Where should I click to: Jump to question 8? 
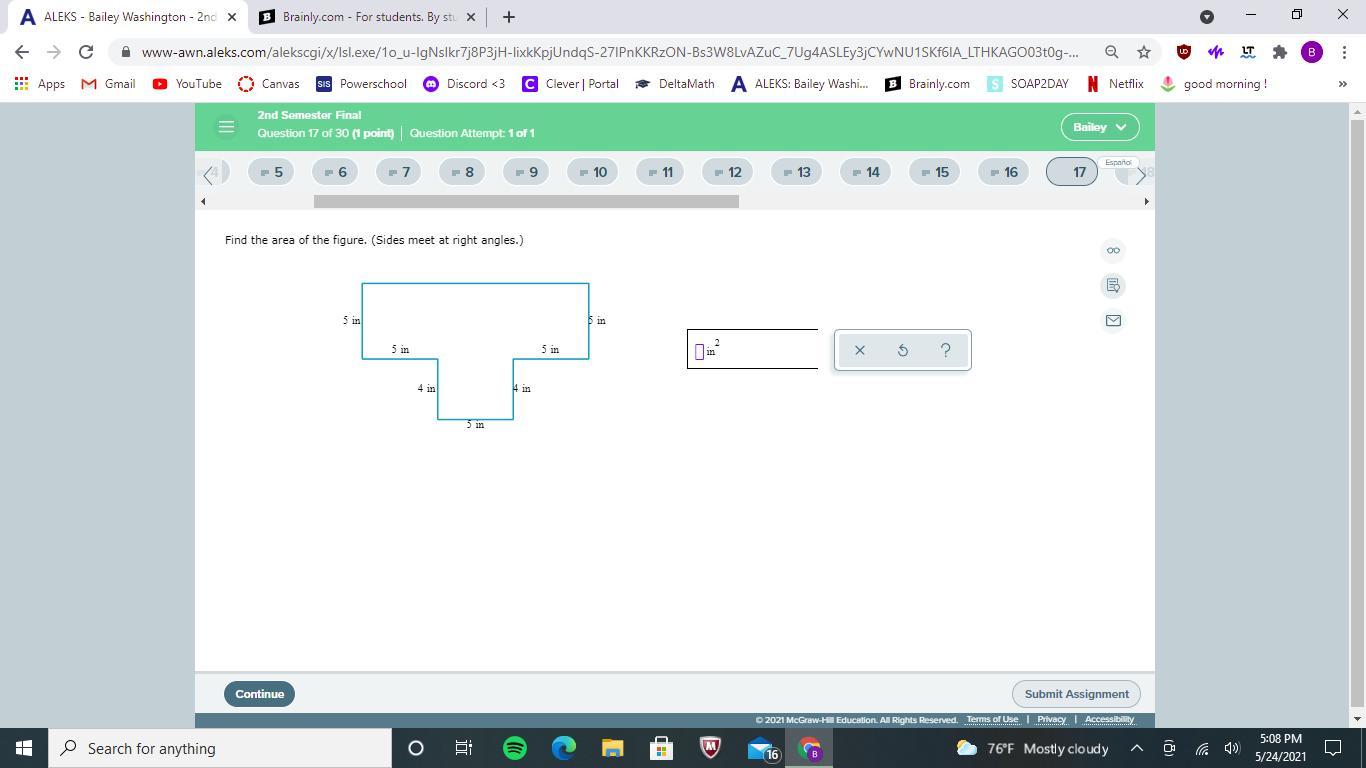(x=463, y=172)
